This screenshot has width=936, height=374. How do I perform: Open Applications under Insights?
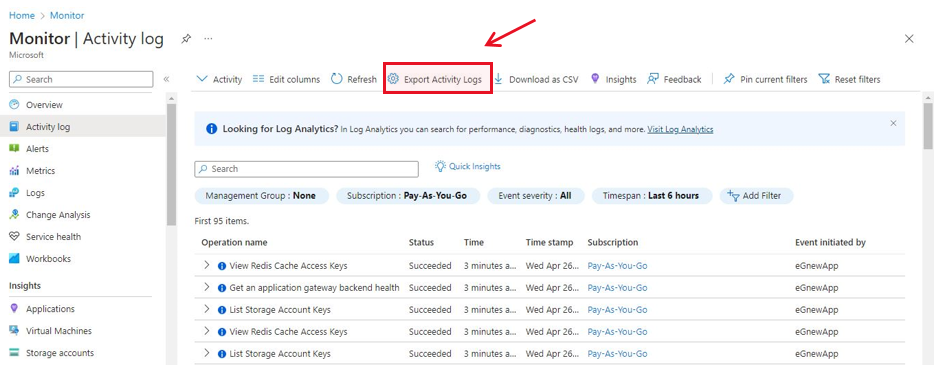(x=50, y=309)
